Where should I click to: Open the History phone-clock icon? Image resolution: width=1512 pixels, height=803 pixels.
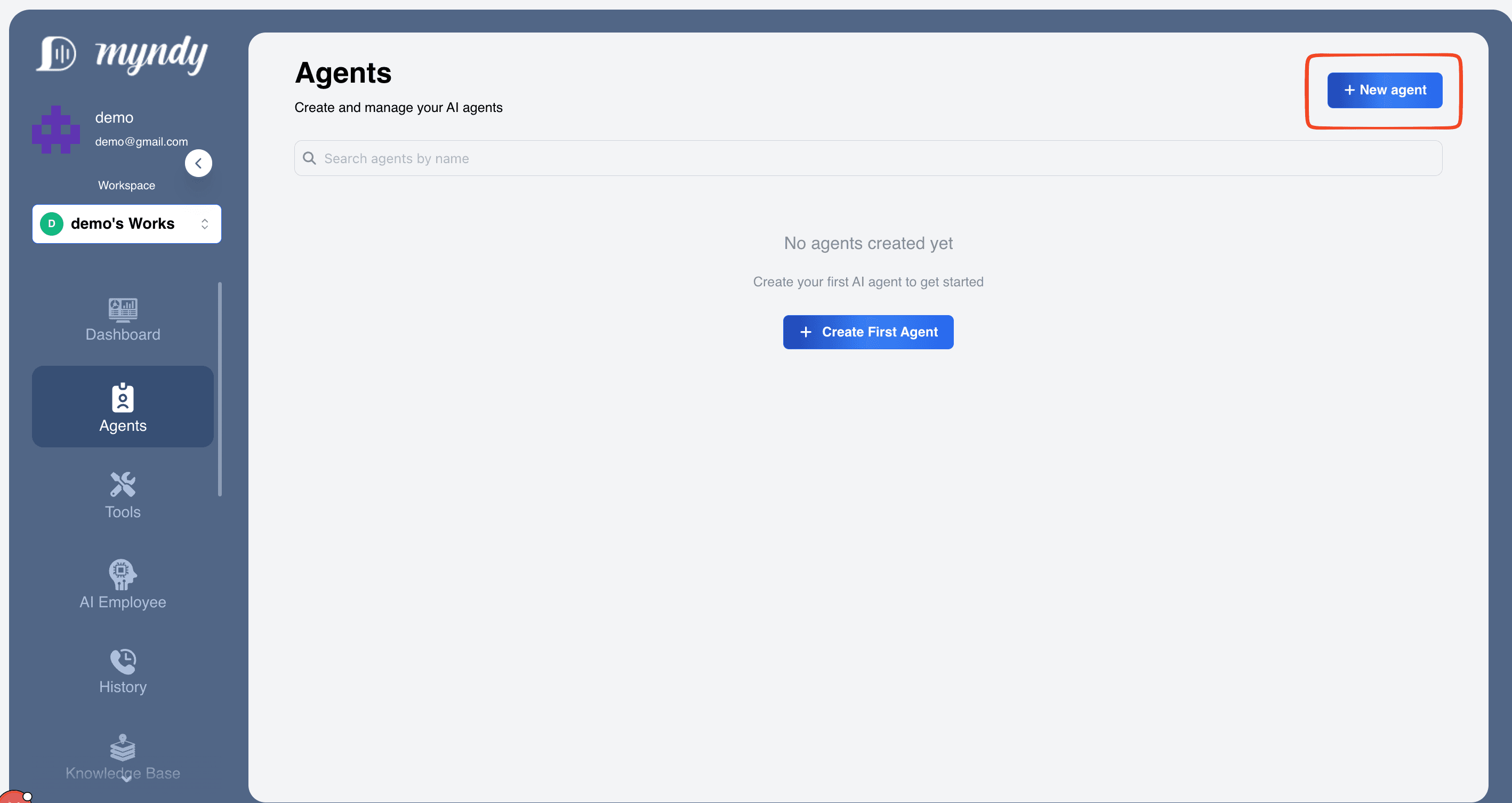[x=123, y=662]
